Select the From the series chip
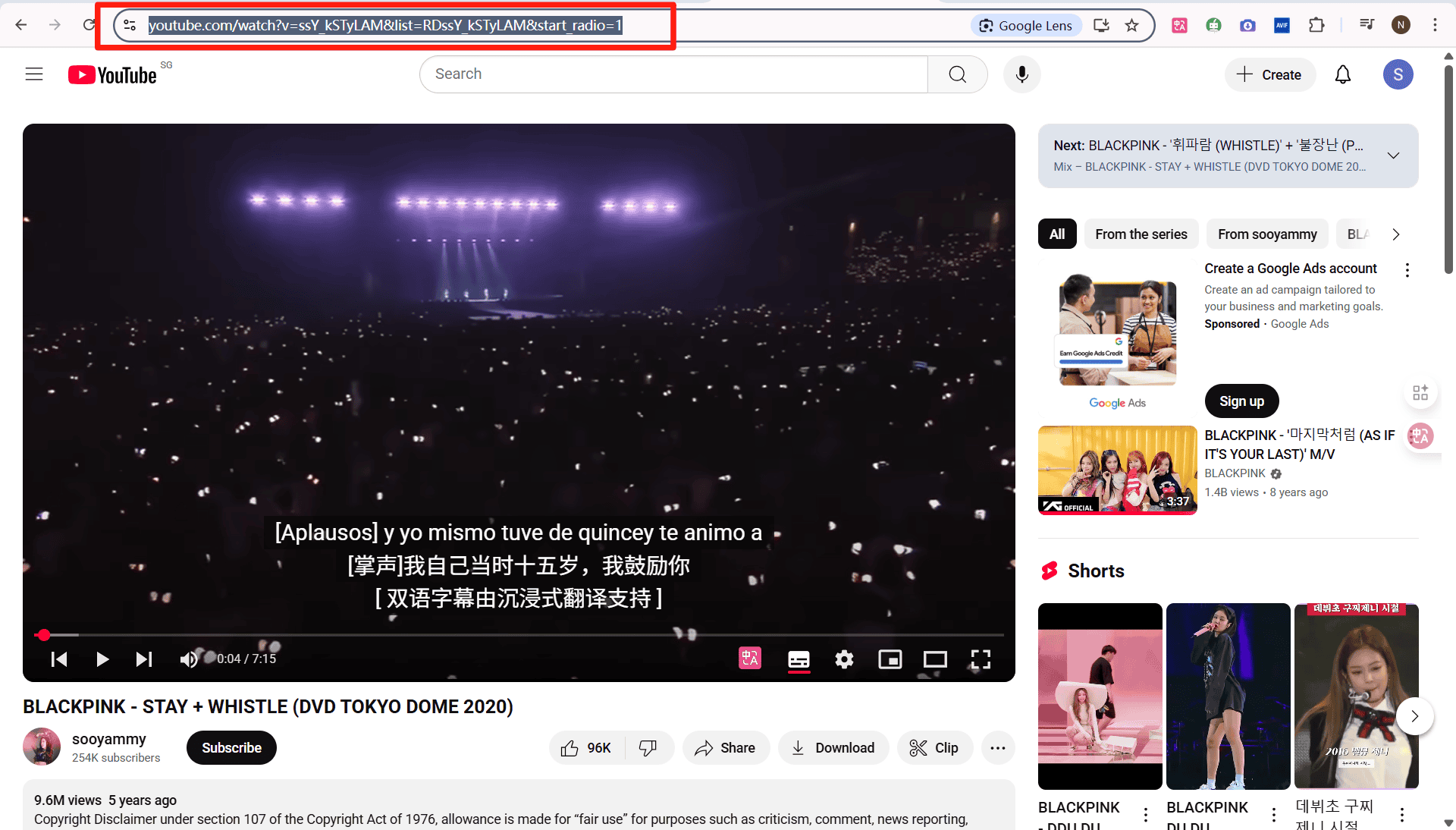This screenshot has height=830, width=1456. click(1141, 234)
